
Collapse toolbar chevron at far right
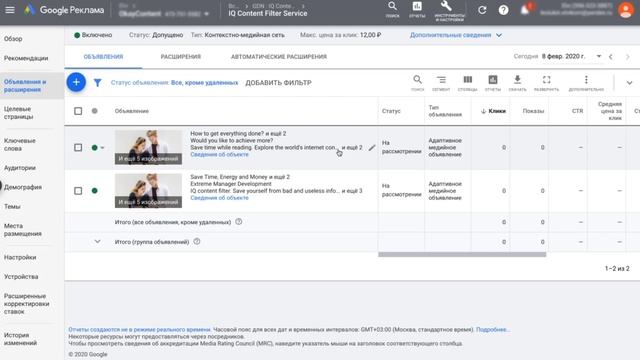pyautogui.click(x=629, y=83)
